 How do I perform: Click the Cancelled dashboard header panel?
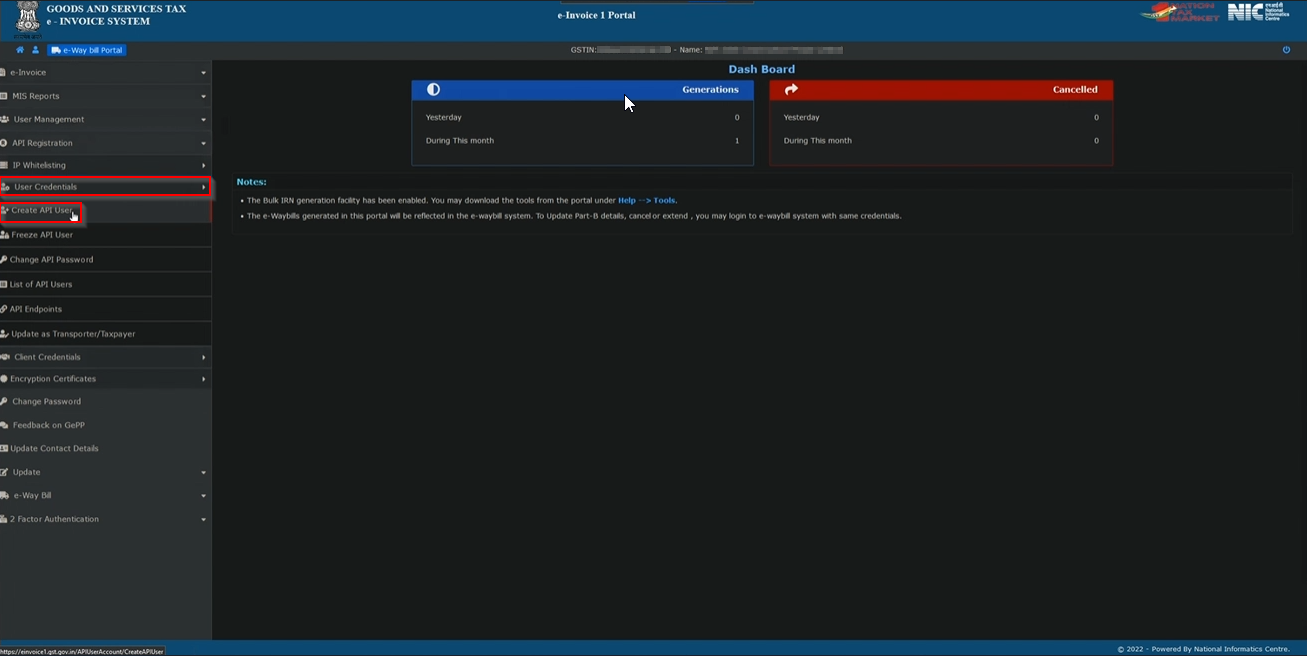coord(940,89)
